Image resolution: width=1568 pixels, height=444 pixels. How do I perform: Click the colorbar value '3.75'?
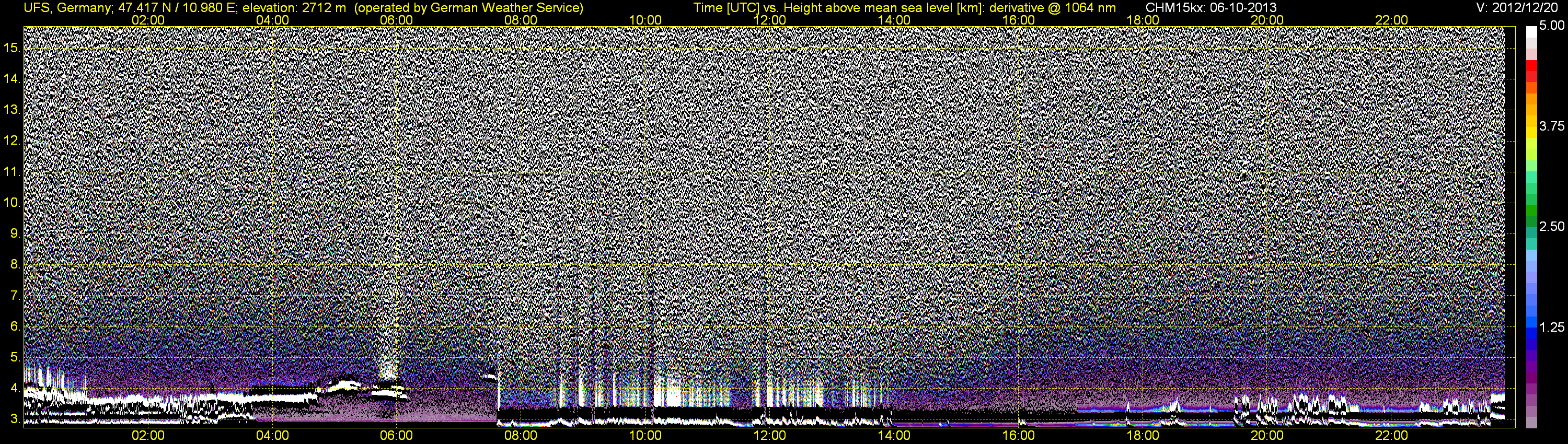pos(1552,126)
